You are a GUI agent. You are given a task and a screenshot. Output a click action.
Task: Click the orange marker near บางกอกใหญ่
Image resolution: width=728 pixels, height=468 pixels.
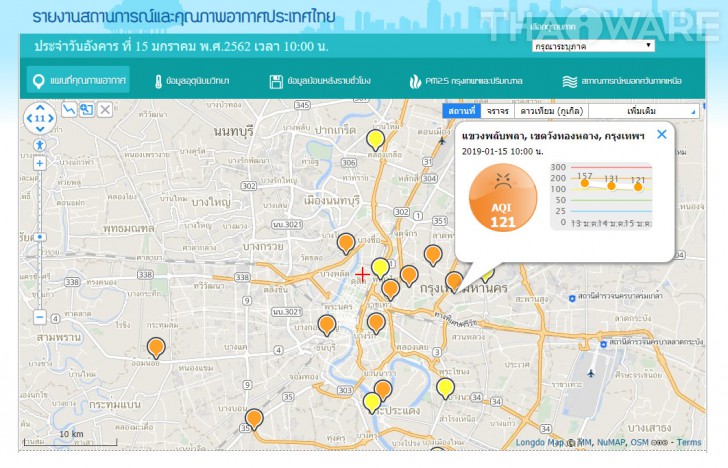327,324
